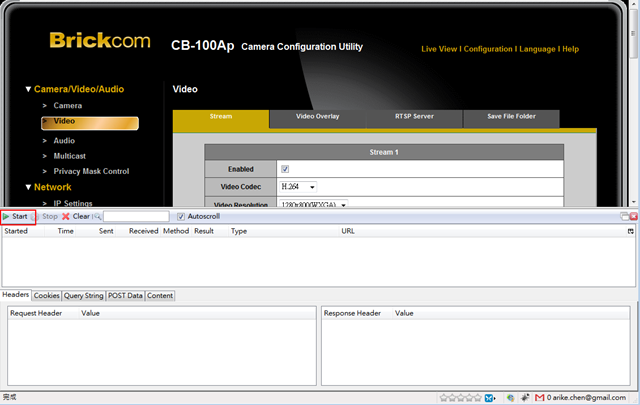Sort by the Received column header
The height and width of the screenshot is (405, 640).
(x=139, y=231)
